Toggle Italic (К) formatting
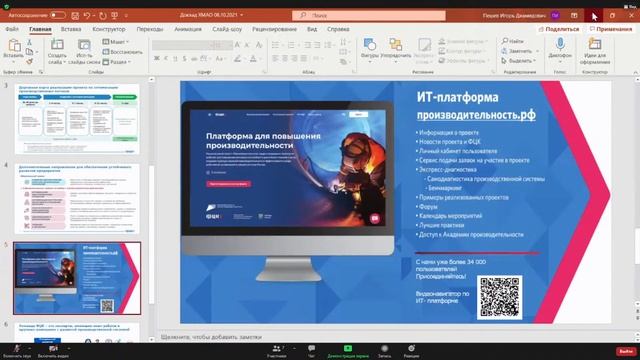640x360 pixels. [166, 59]
